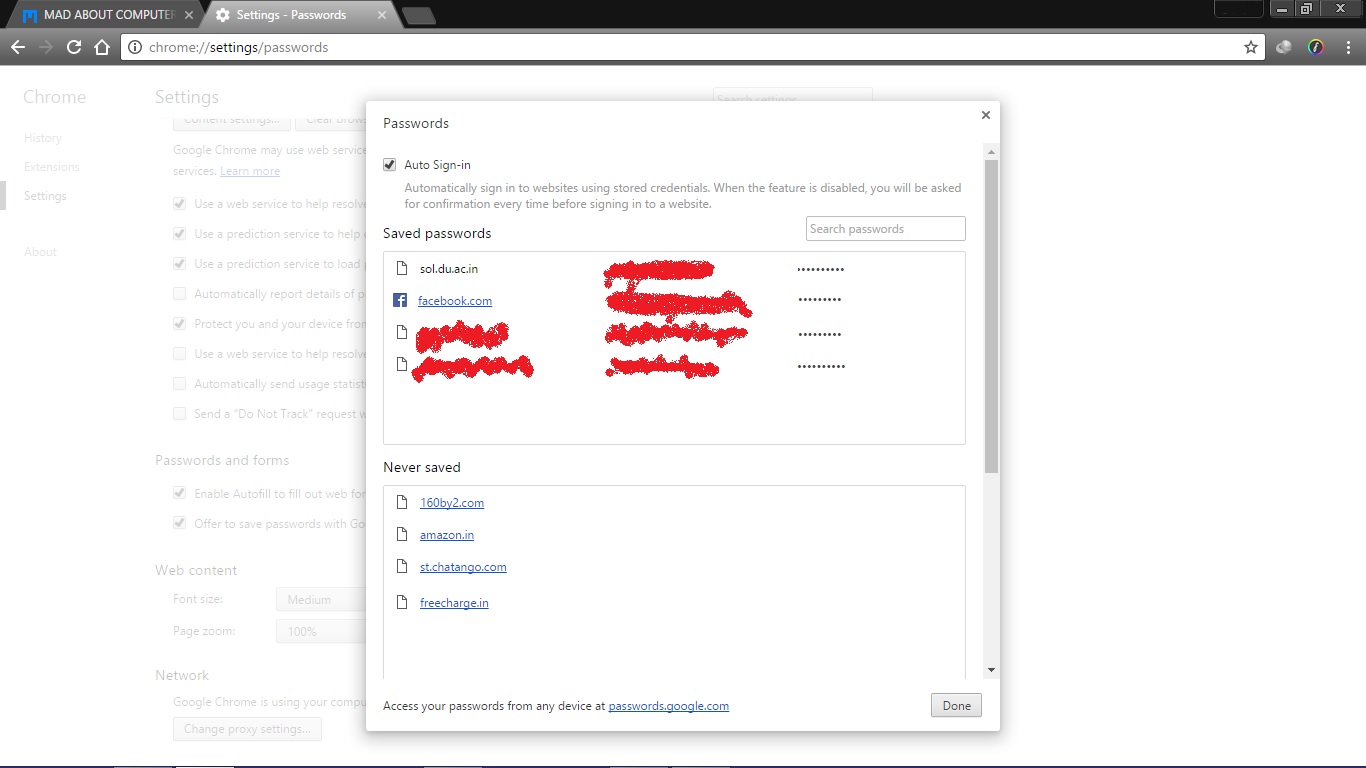Viewport: 1366px width, 768px height.
Task: Open the passwords.google.com link
Action: [668, 706]
